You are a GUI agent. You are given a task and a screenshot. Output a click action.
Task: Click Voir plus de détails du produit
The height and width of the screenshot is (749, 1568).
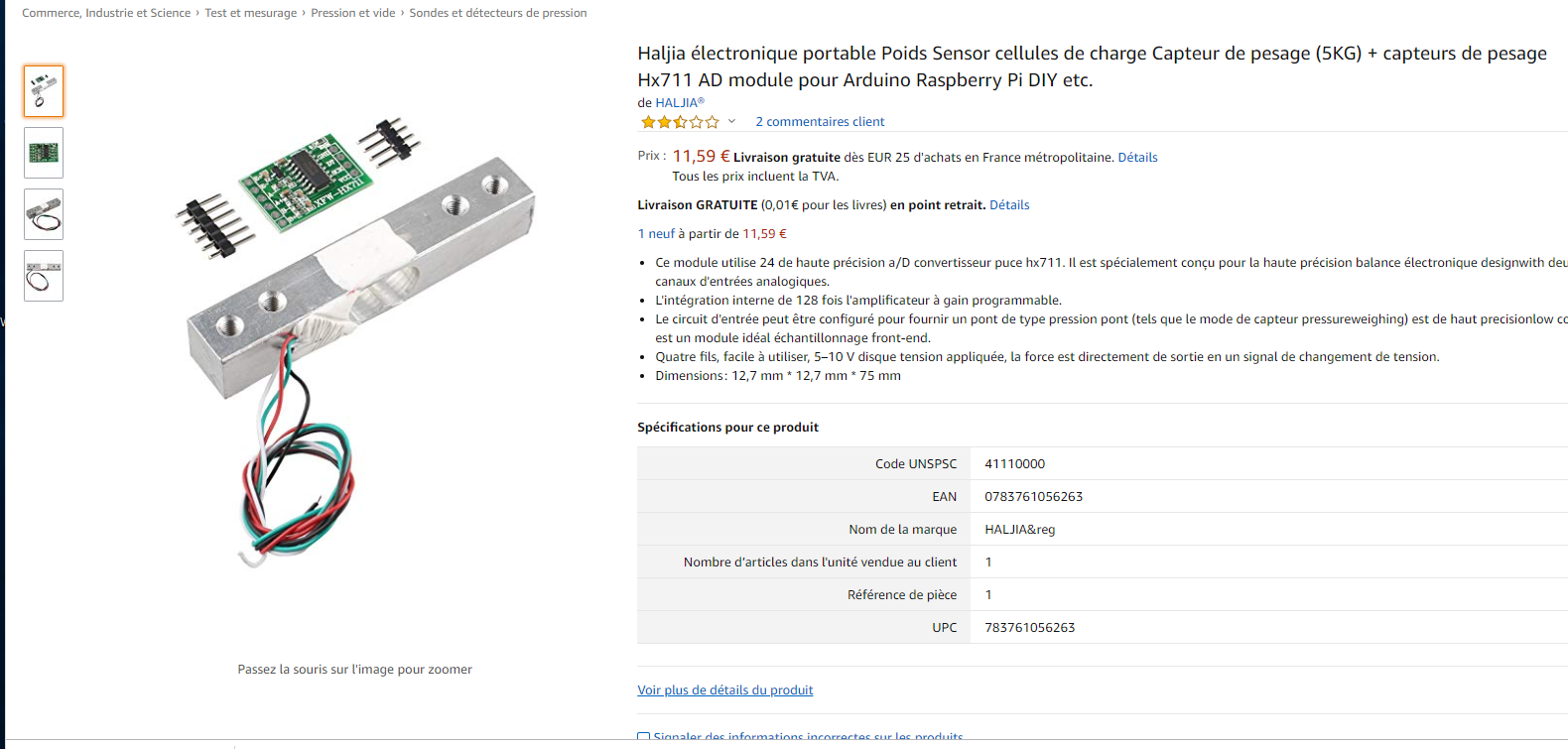tap(724, 690)
